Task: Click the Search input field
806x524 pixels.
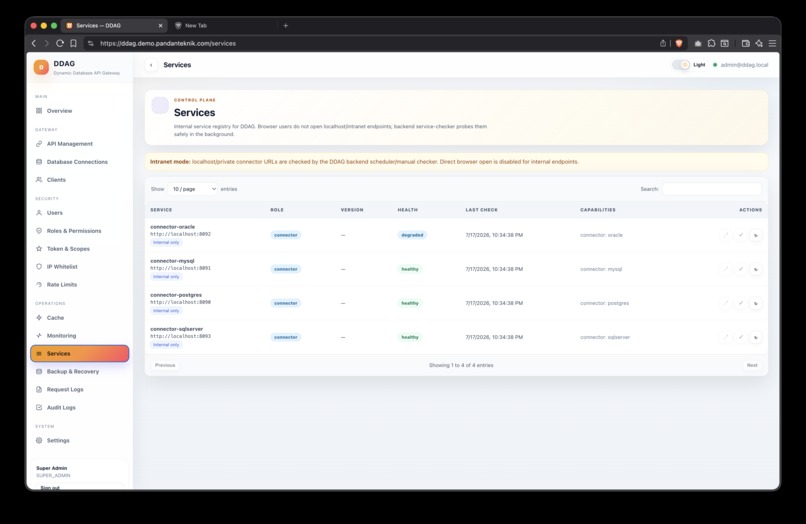Action: pyautogui.click(x=711, y=189)
